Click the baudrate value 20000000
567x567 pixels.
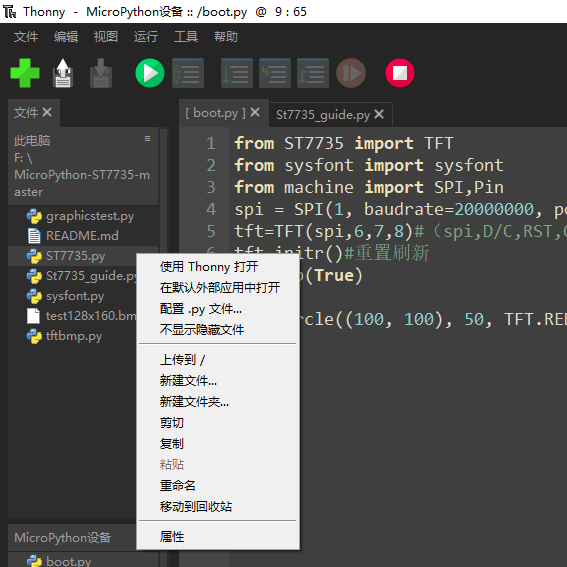(x=494, y=209)
